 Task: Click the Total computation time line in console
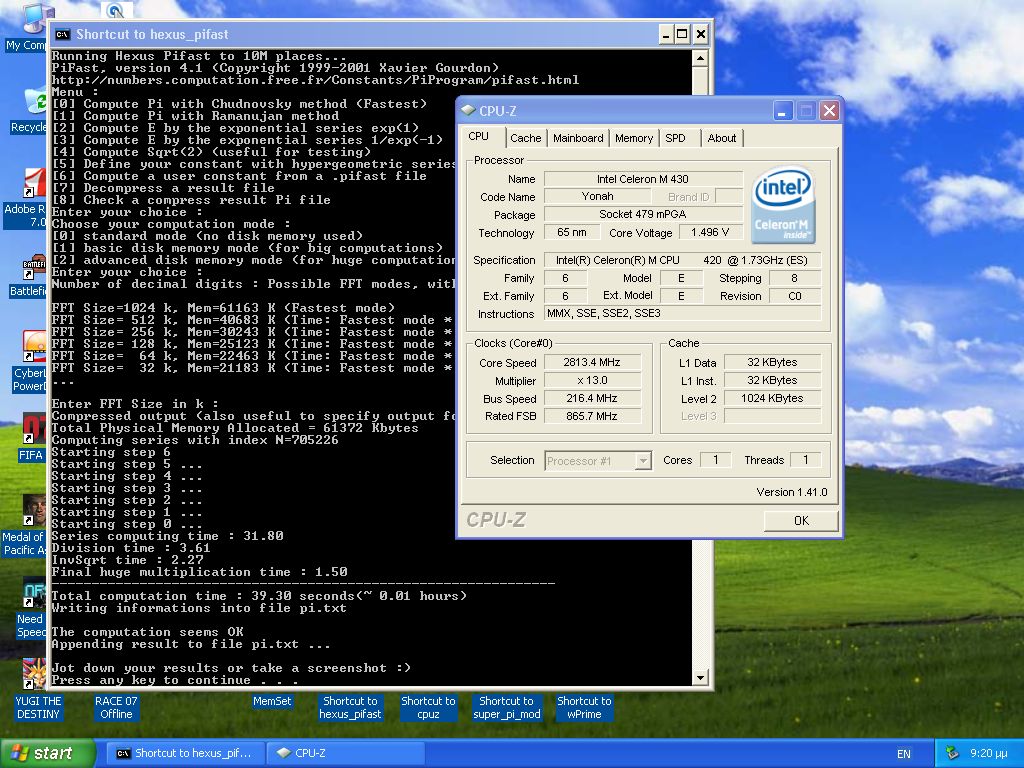tap(259, 596)
